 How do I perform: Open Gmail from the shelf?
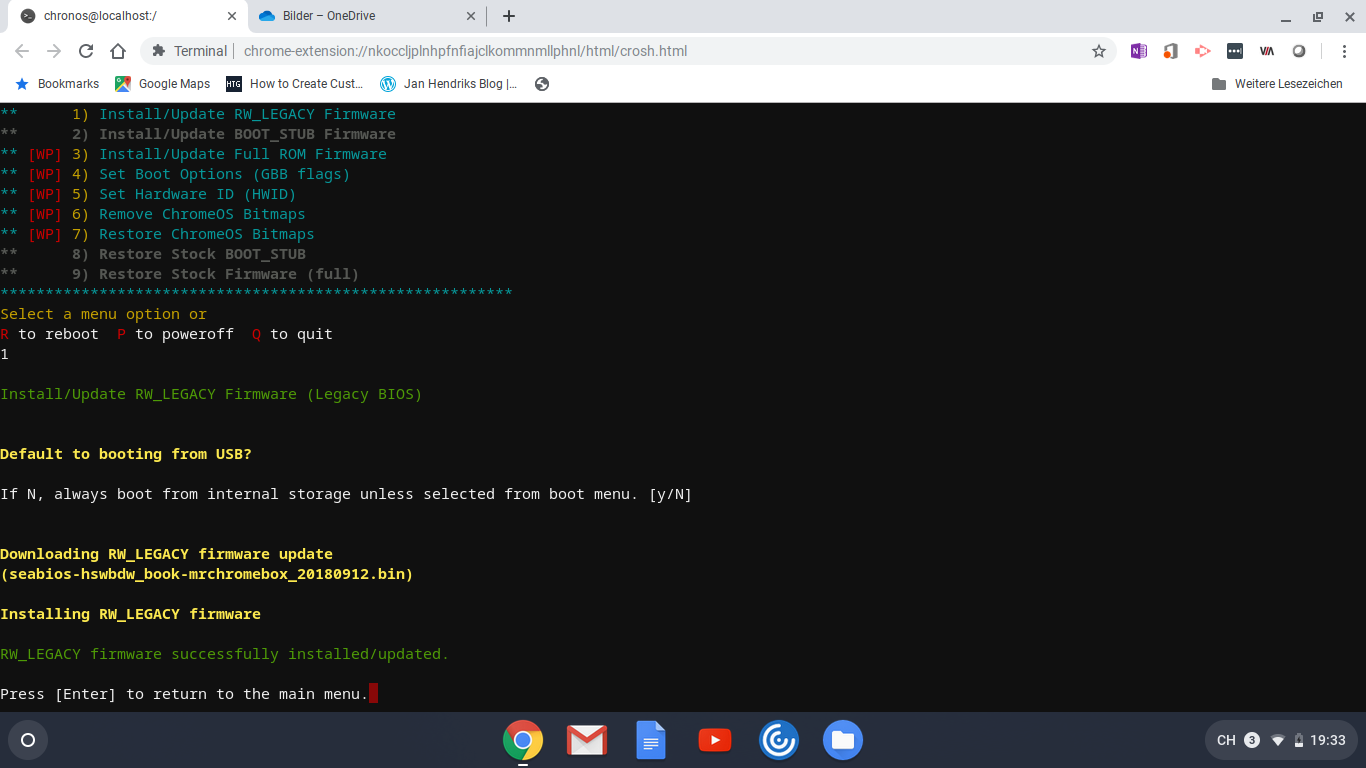point(587,740)
